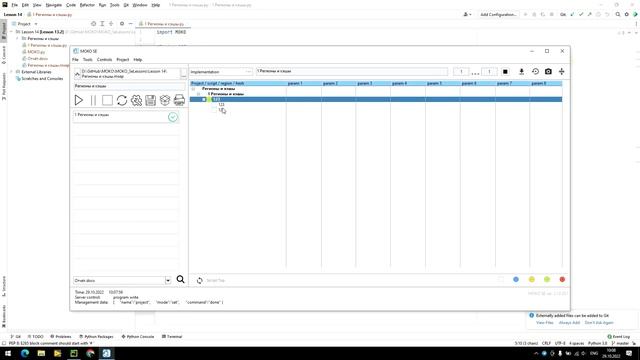640x360 pixels.
Task: Click the open box package icon
Action: (x=165, y=100)
